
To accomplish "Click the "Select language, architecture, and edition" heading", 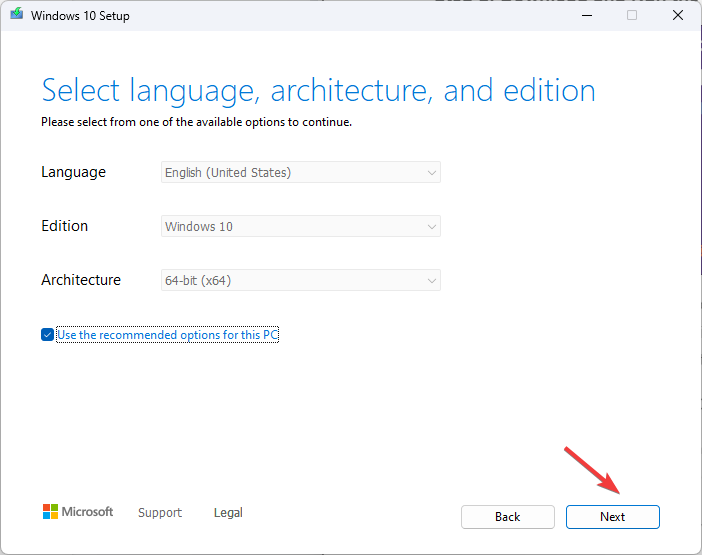I will pyautogui.click(x=318, y=91).
